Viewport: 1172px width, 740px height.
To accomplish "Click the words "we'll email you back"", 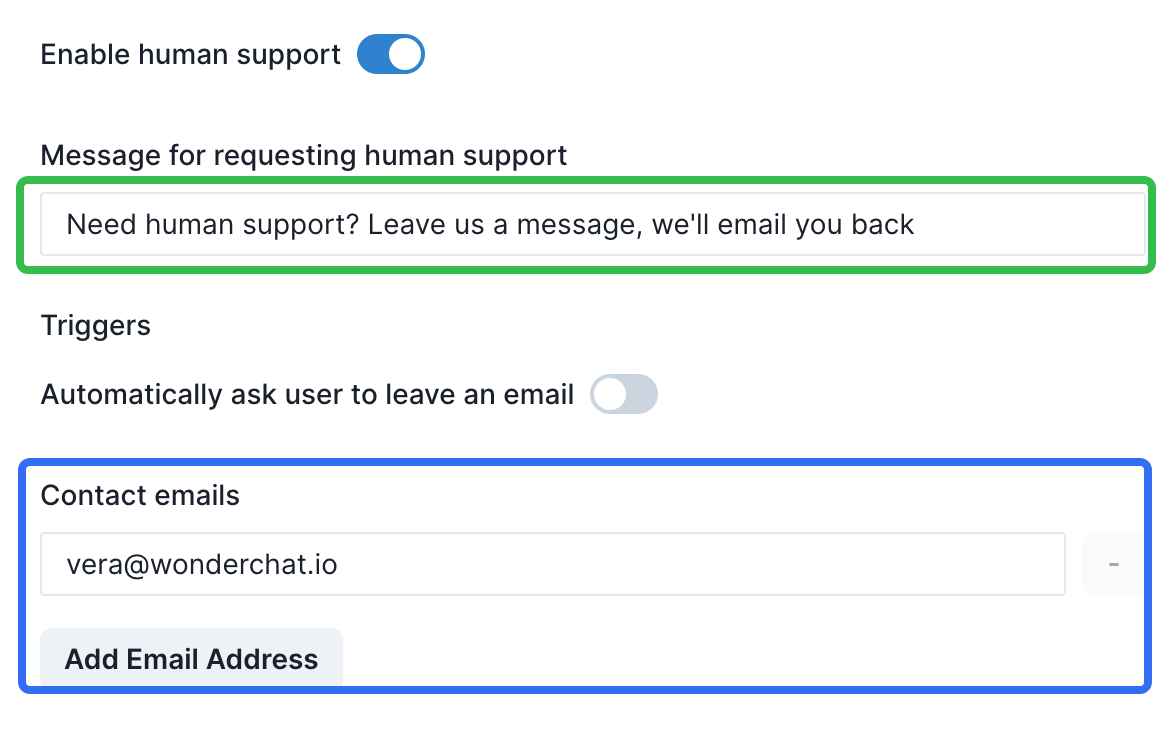I will (x=783, y=224).
